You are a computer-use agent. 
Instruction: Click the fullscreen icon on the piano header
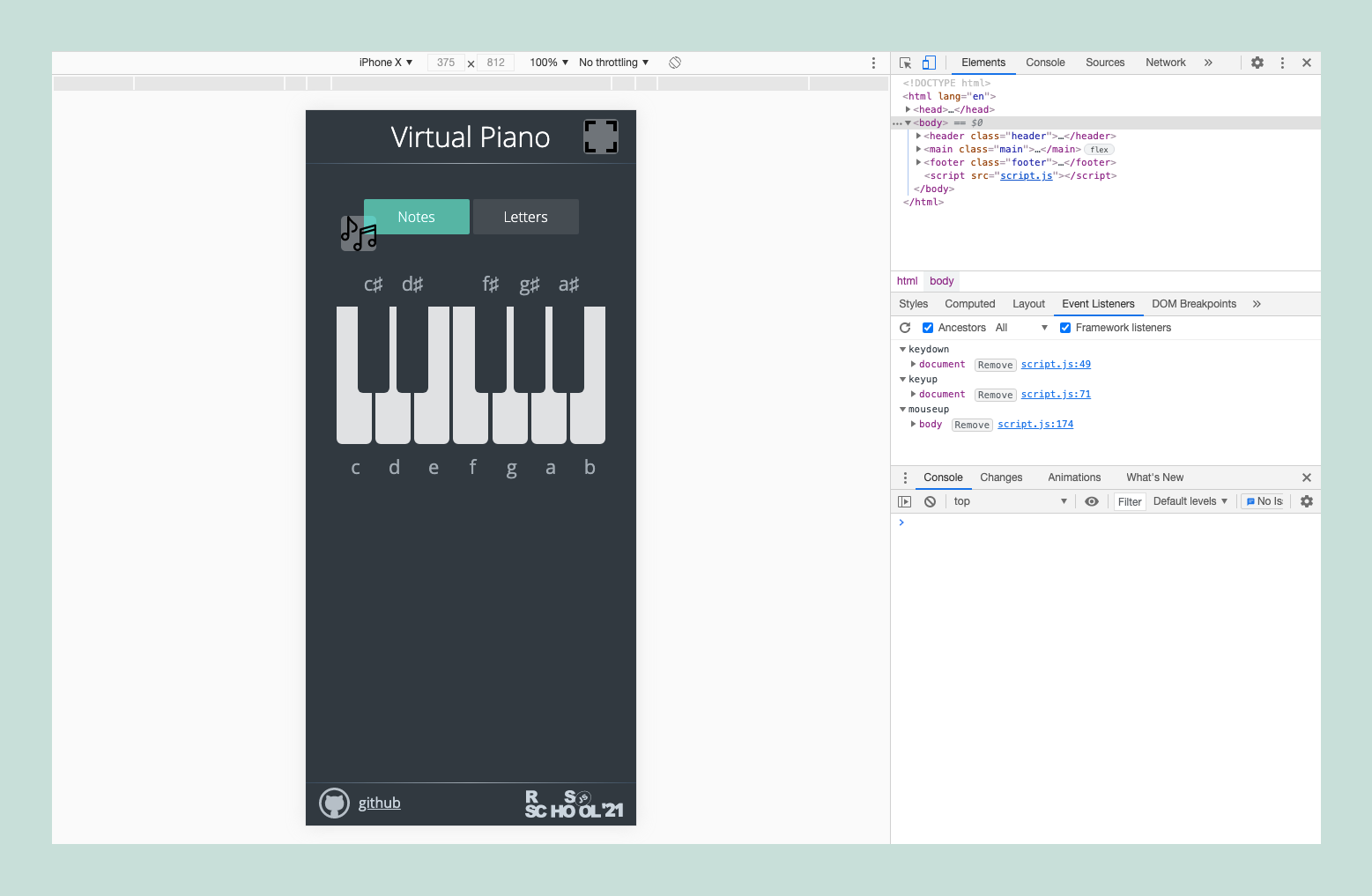[600, 137]
